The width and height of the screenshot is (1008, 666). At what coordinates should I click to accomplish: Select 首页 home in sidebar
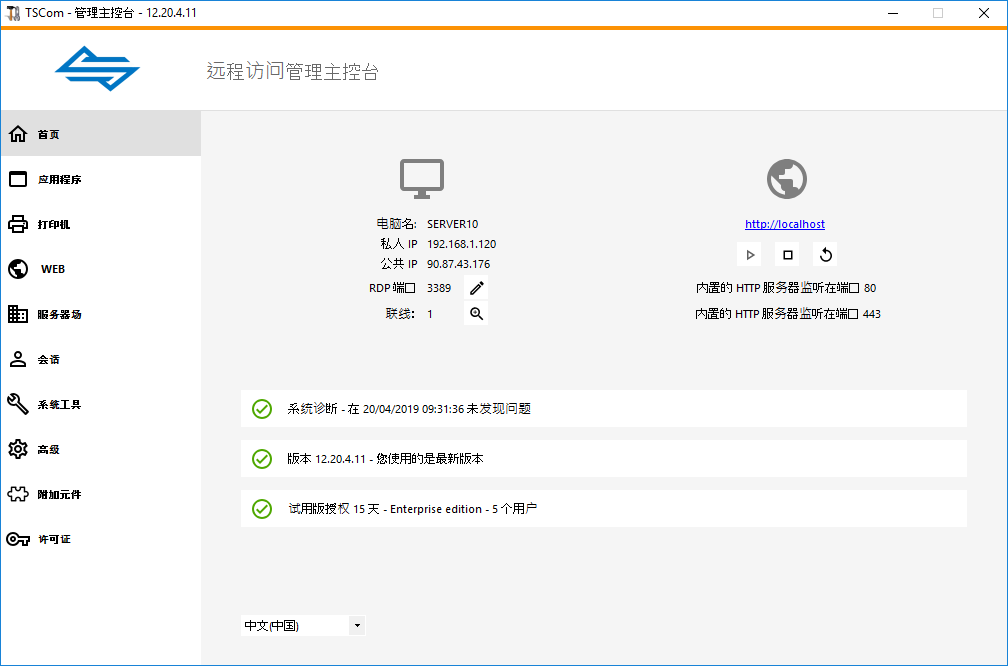click(100, 134)
